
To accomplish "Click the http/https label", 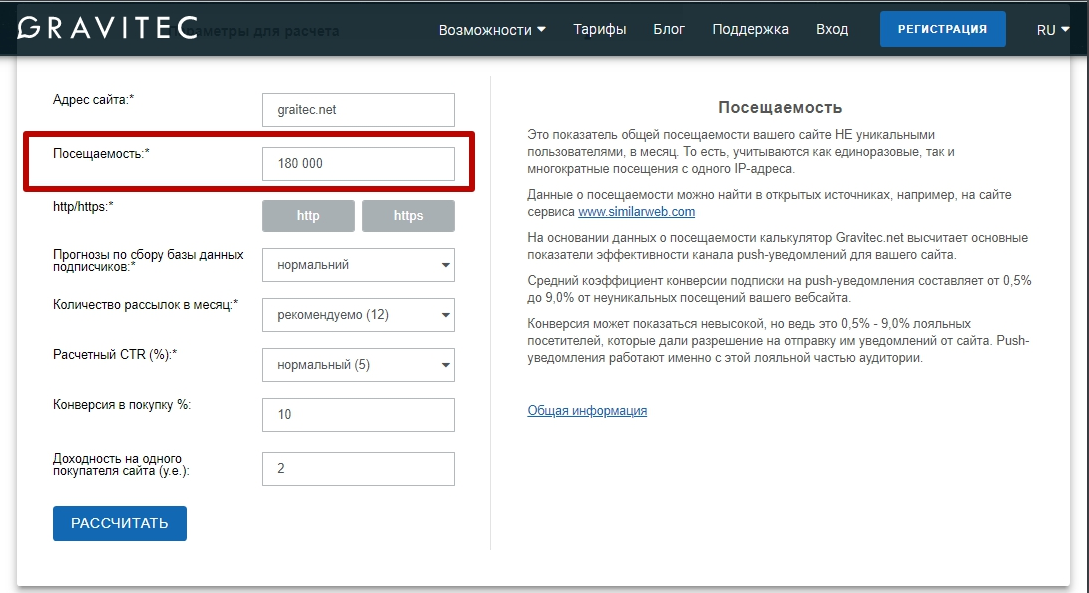I will (x=83, y=207).
